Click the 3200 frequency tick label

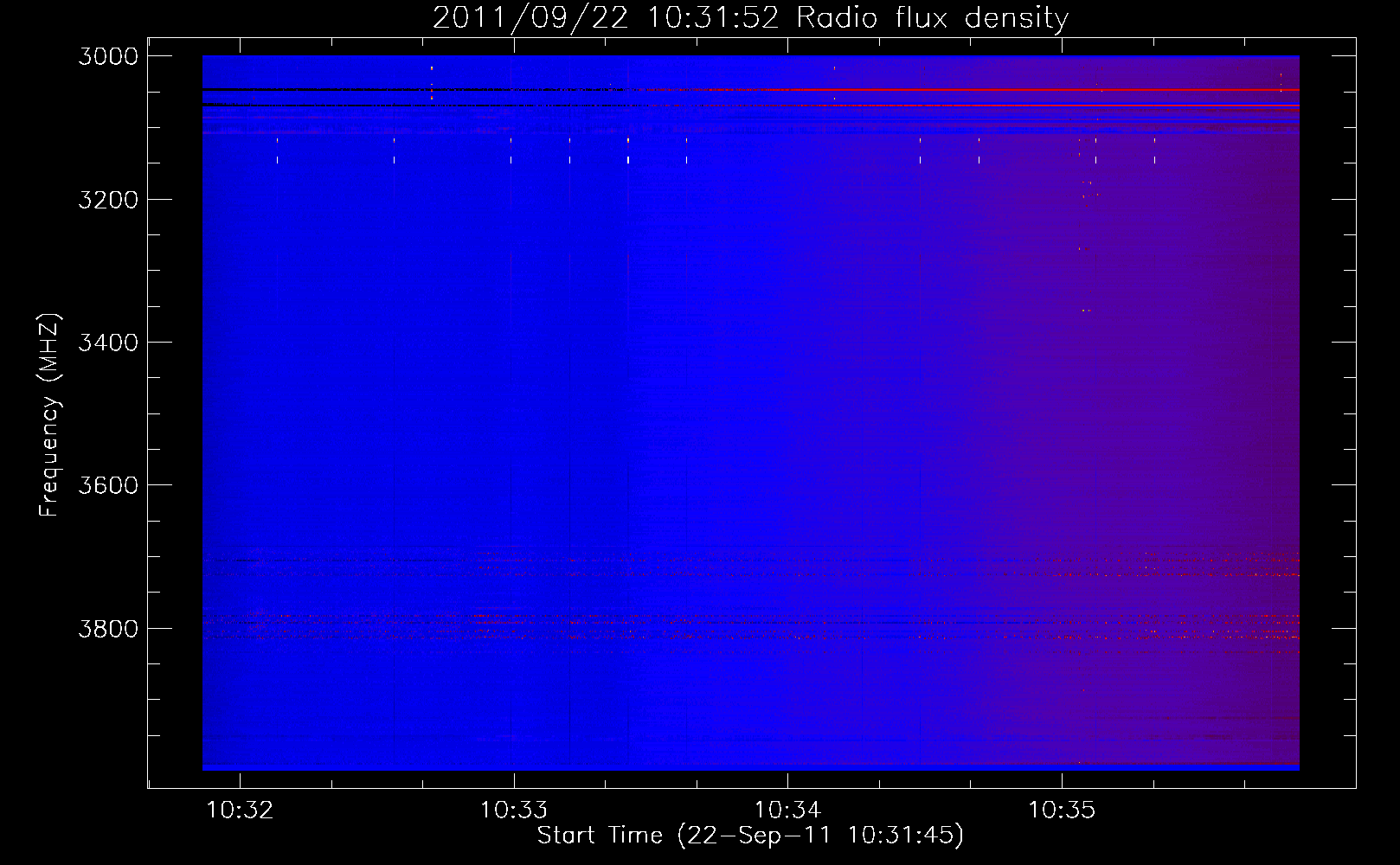click(x=108, y=200)
